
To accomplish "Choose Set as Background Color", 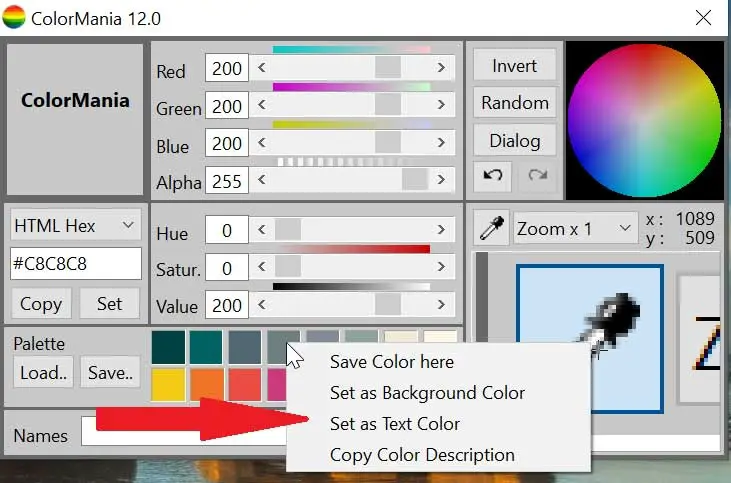I will tap(427, 393).
